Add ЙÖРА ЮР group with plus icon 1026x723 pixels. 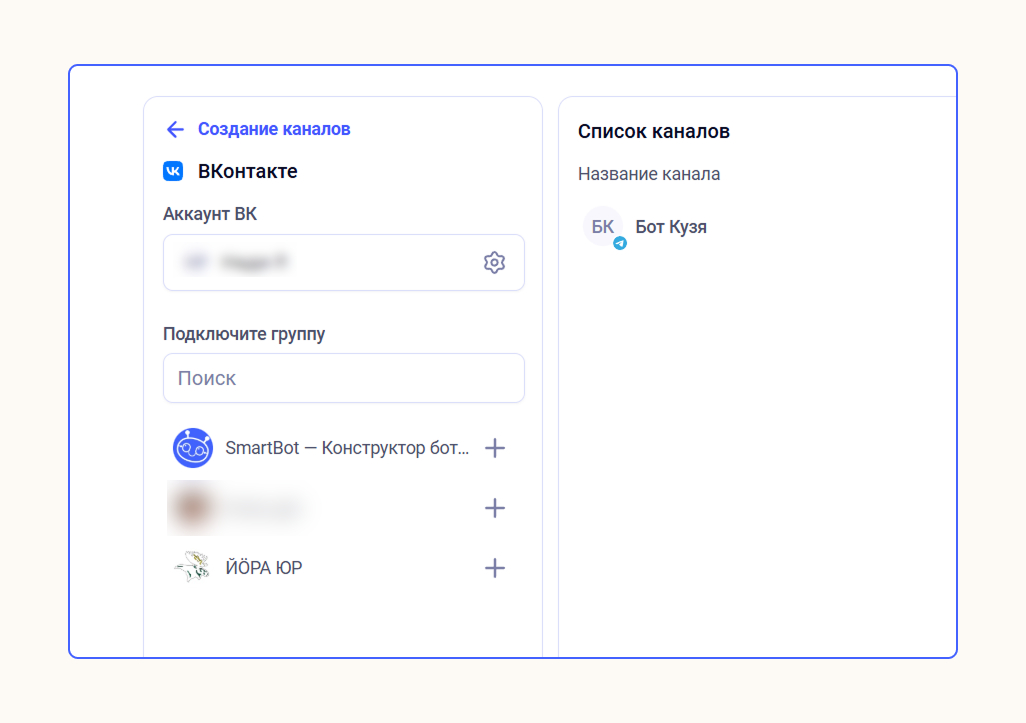tap(495, 567)
